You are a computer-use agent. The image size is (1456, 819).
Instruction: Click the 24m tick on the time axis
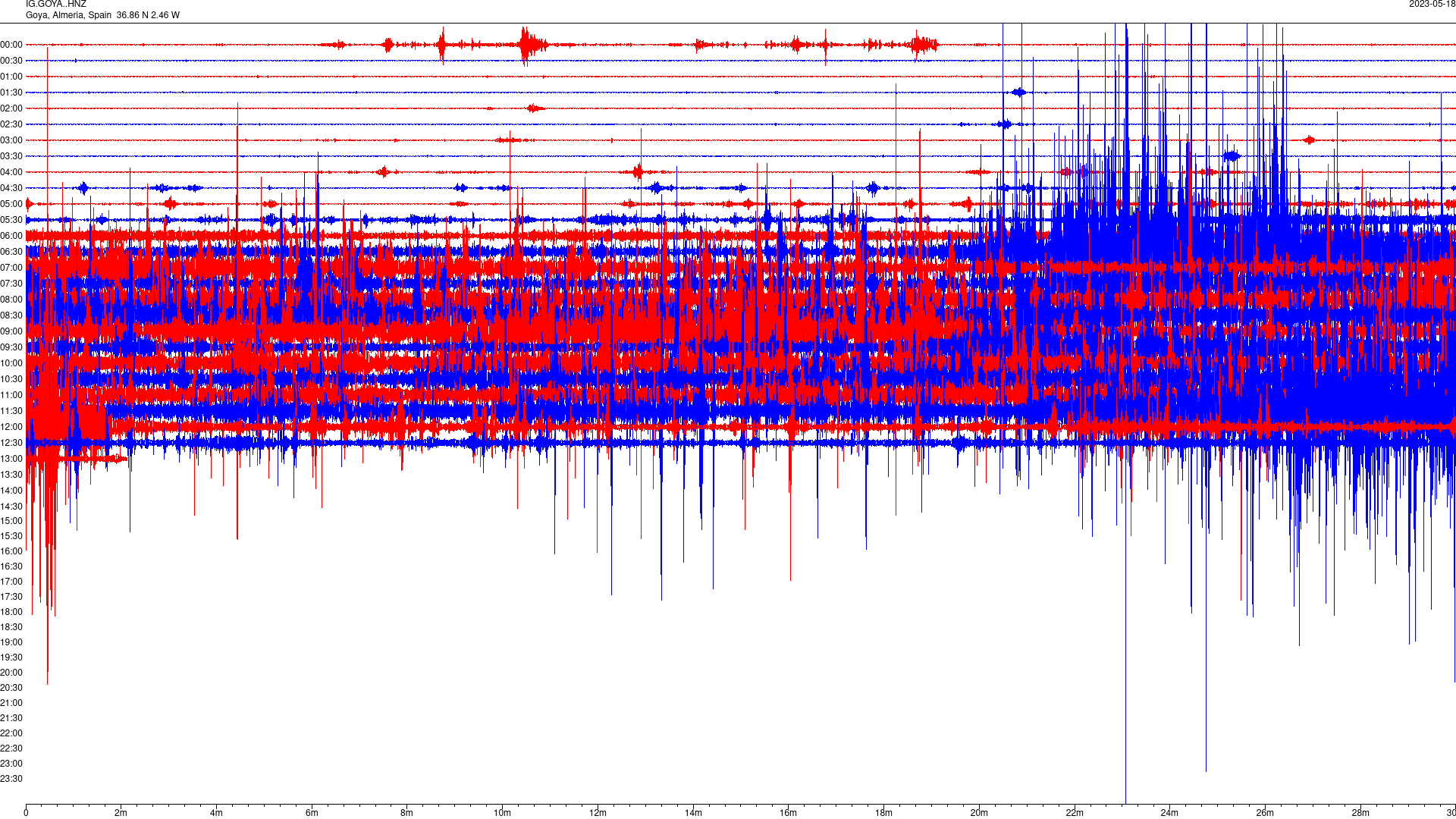point(1169,813)
